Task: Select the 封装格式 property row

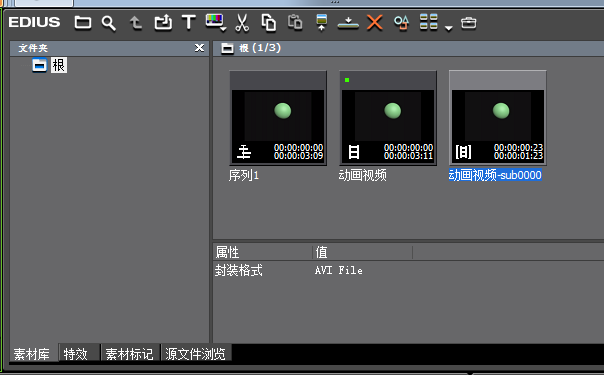Action: [x=408, y=270]
